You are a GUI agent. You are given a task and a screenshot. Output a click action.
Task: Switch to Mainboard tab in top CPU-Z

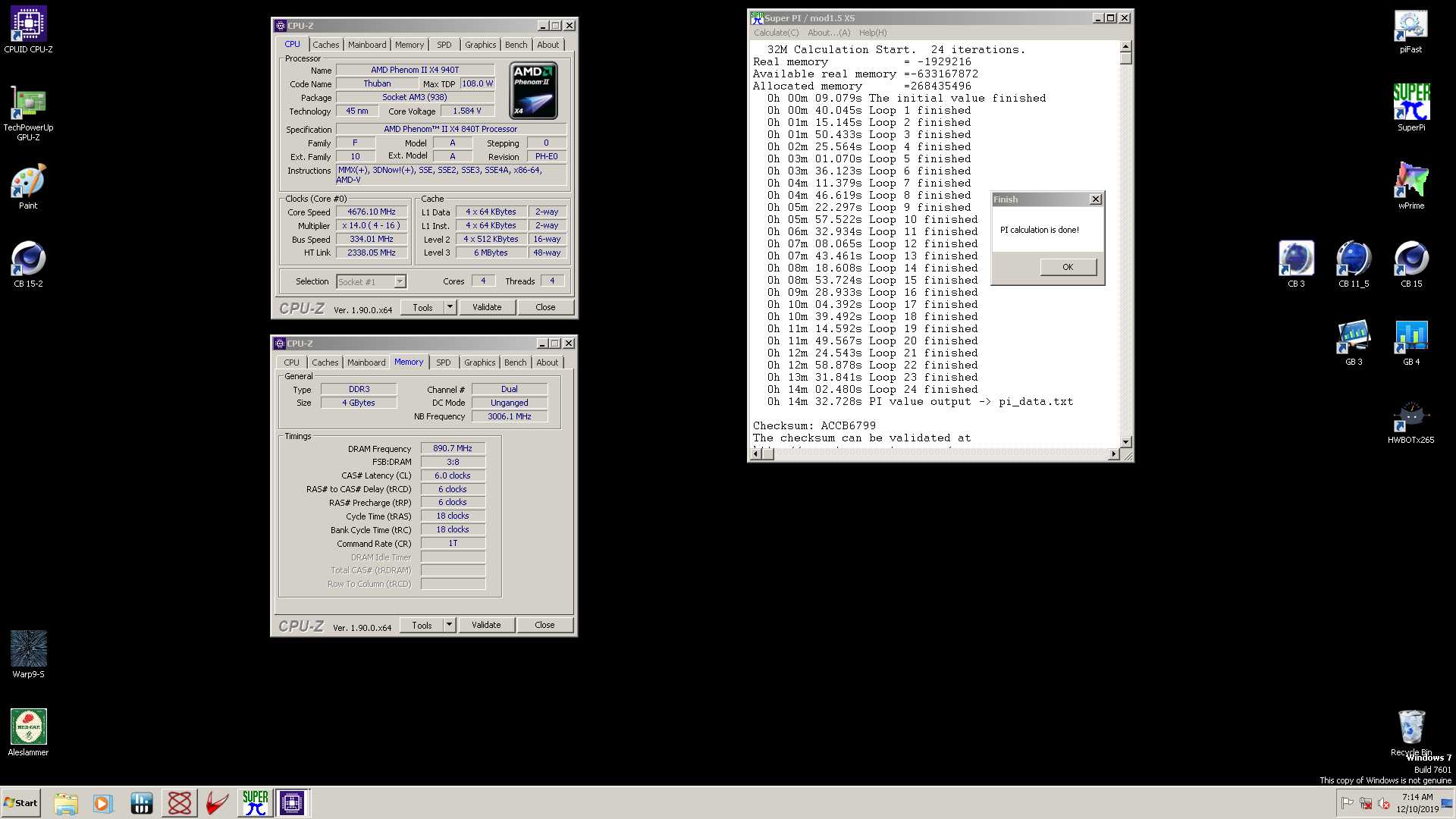367,45
